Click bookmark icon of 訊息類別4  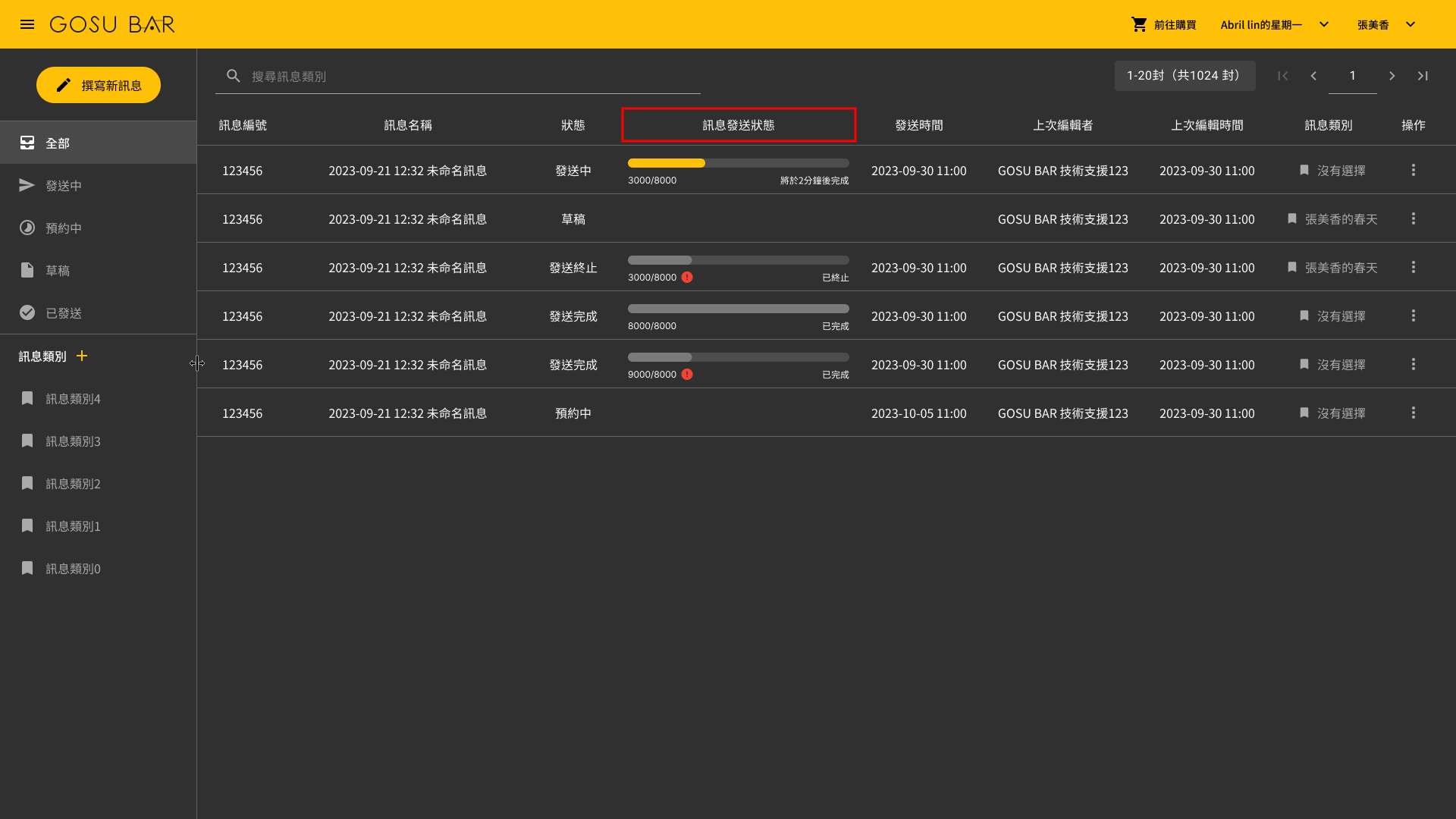tap(27, 398)
